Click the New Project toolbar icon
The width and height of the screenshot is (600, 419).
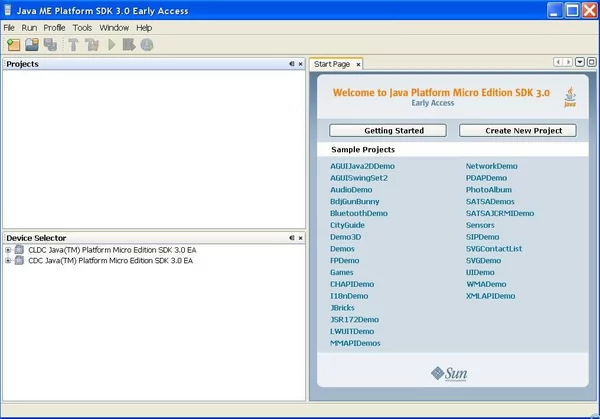13,45
